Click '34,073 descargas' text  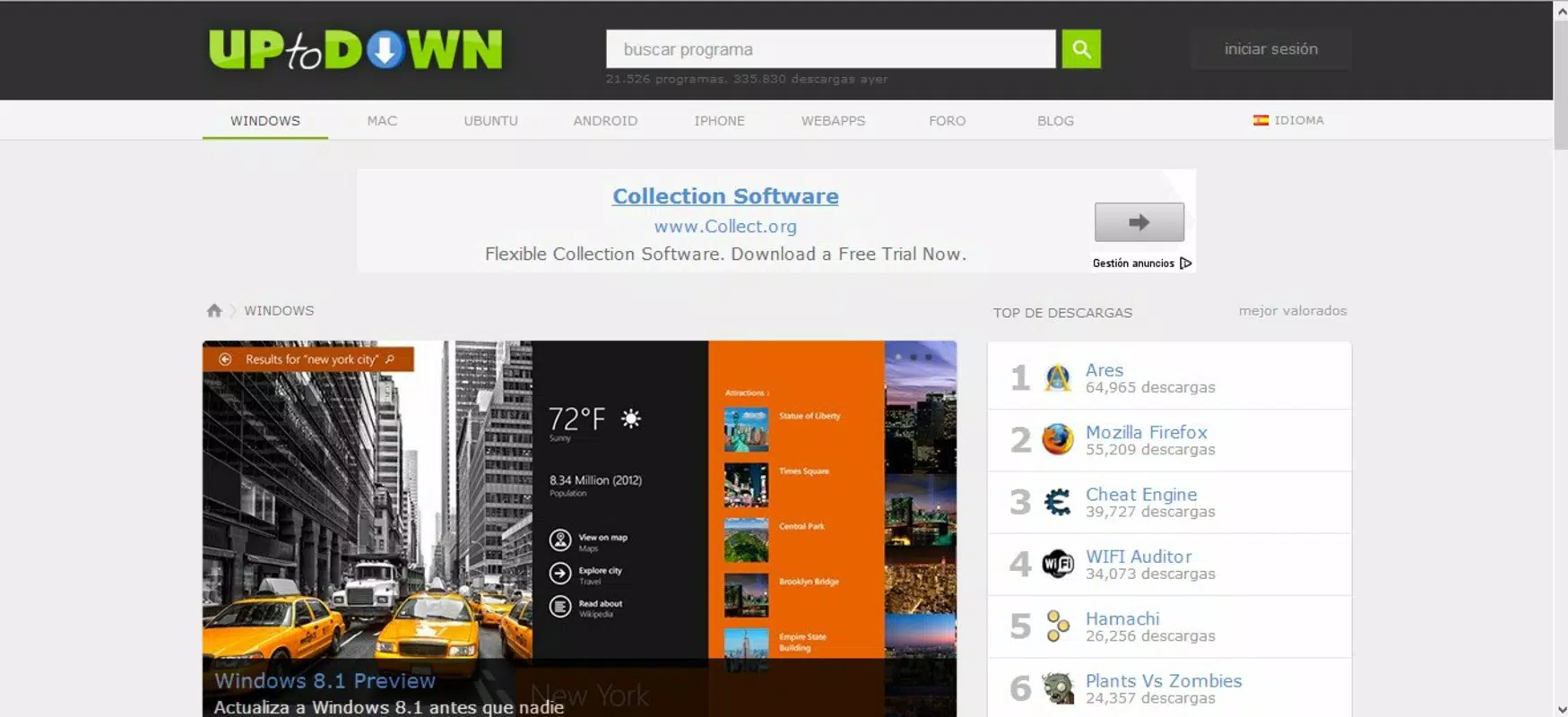click(1150, 574)
